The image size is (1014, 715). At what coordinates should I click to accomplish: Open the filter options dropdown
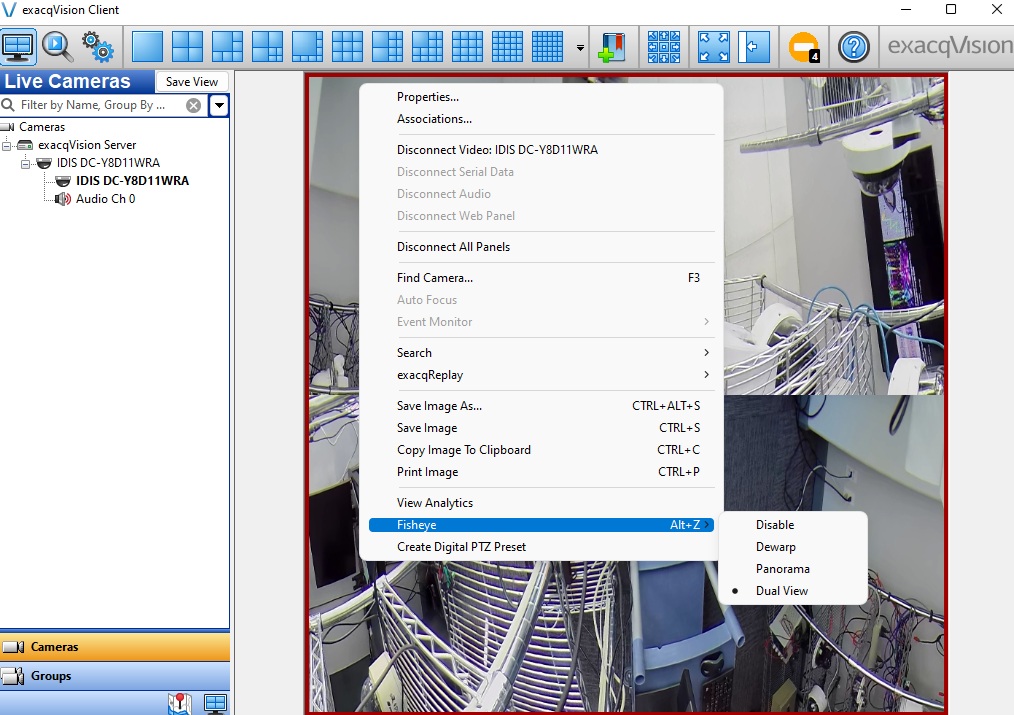219,105
